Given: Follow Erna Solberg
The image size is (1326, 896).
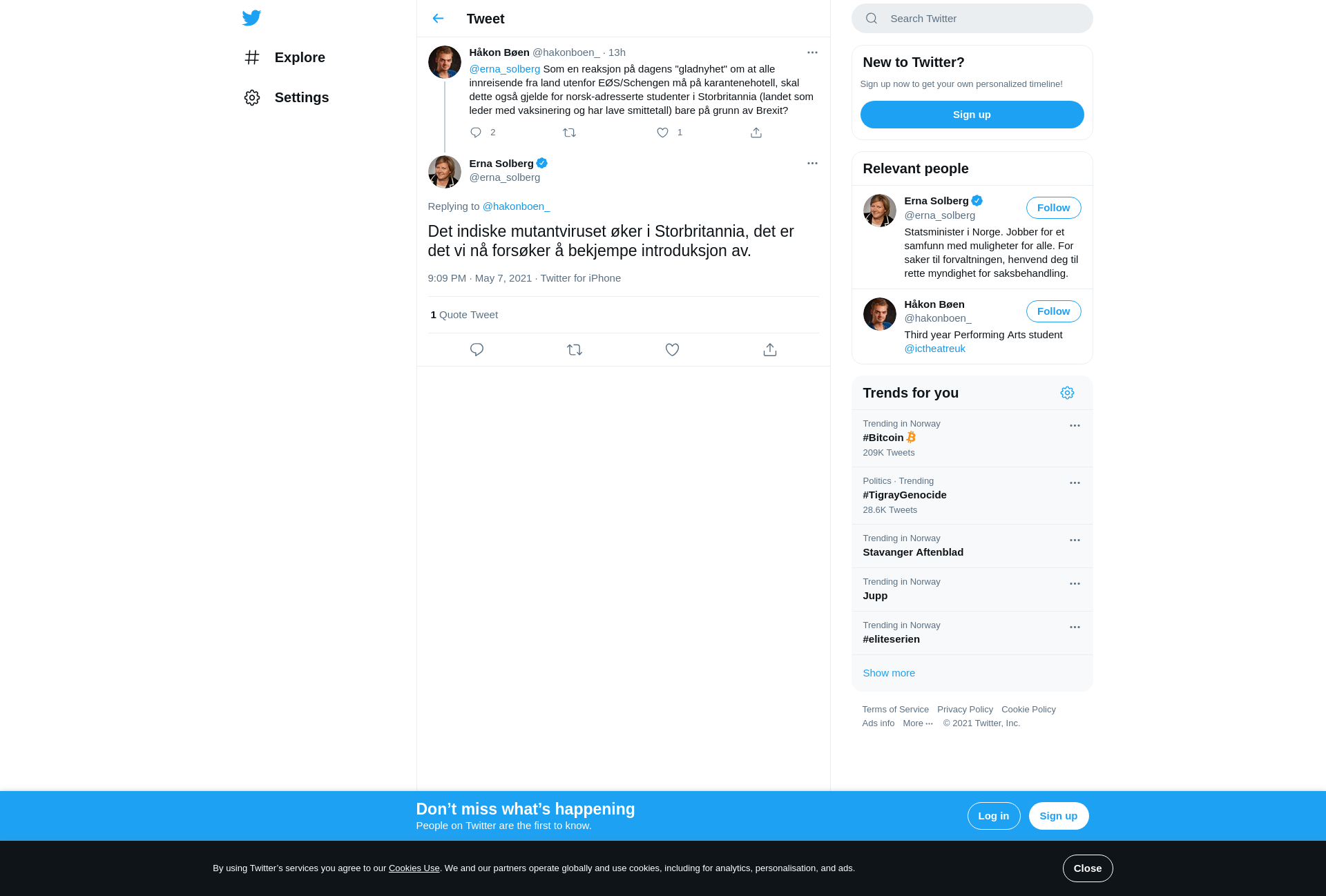Looking at the screenshot, I should click(1053, 208).
